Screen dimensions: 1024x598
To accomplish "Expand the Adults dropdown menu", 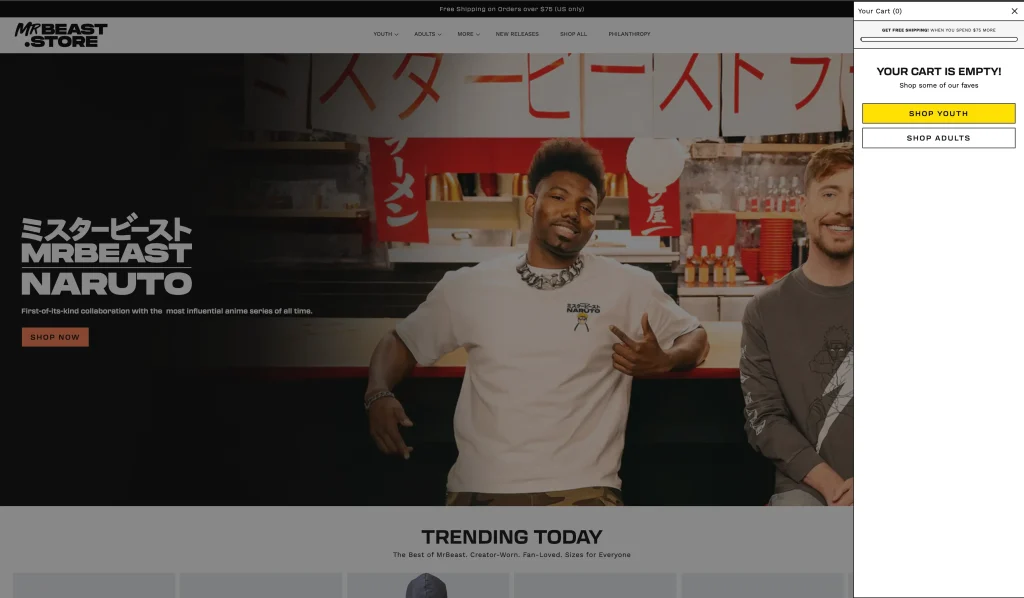I will [427, 34].
